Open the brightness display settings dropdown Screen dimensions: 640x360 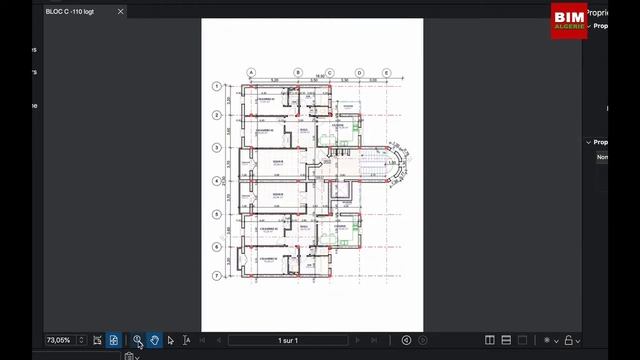(x=551, y=340)
